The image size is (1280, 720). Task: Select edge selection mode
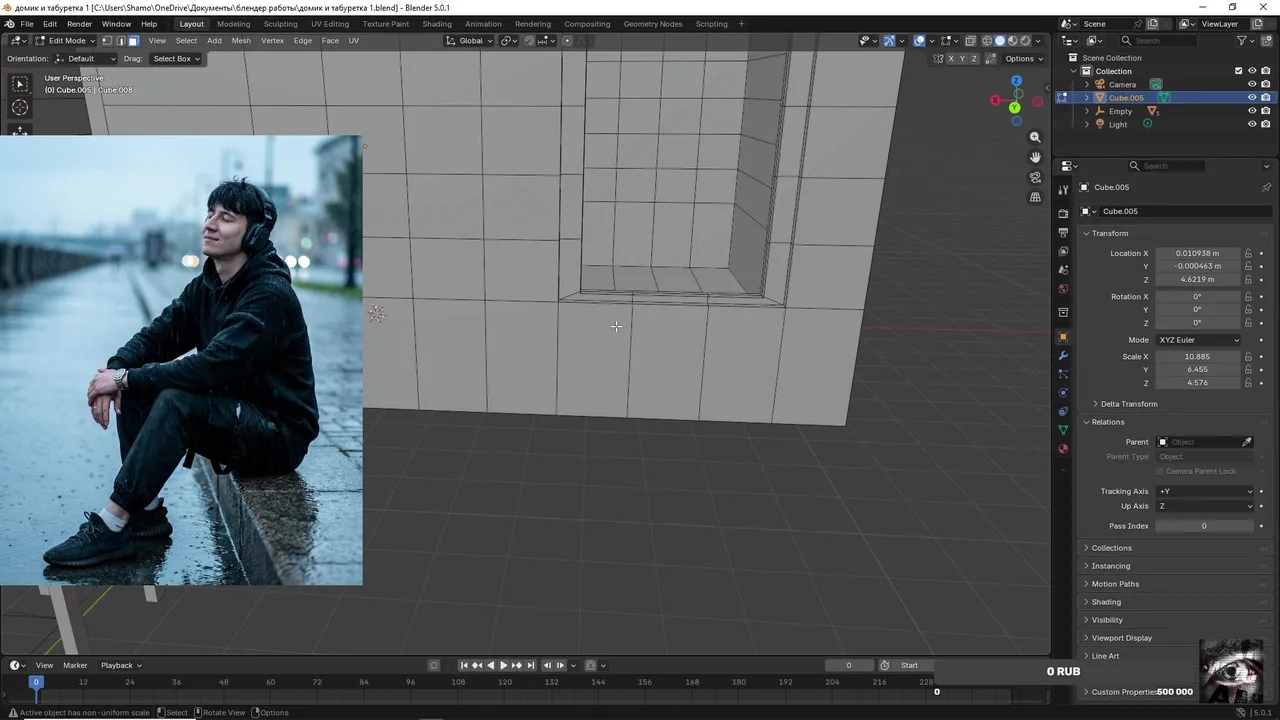coord(120,41)
